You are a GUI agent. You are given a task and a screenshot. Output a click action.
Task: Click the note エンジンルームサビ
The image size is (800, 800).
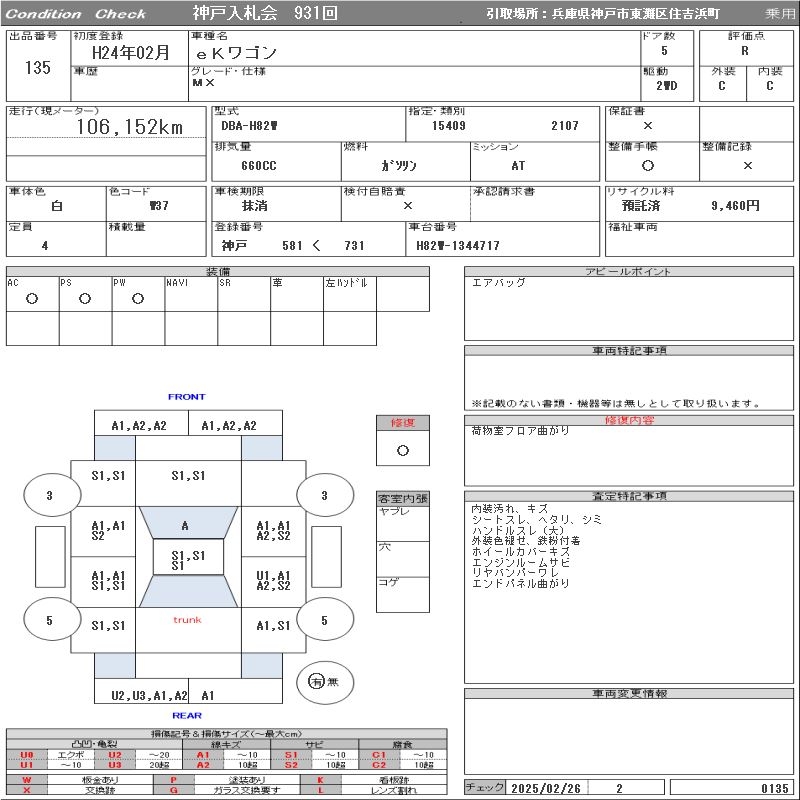coord(520,562)
